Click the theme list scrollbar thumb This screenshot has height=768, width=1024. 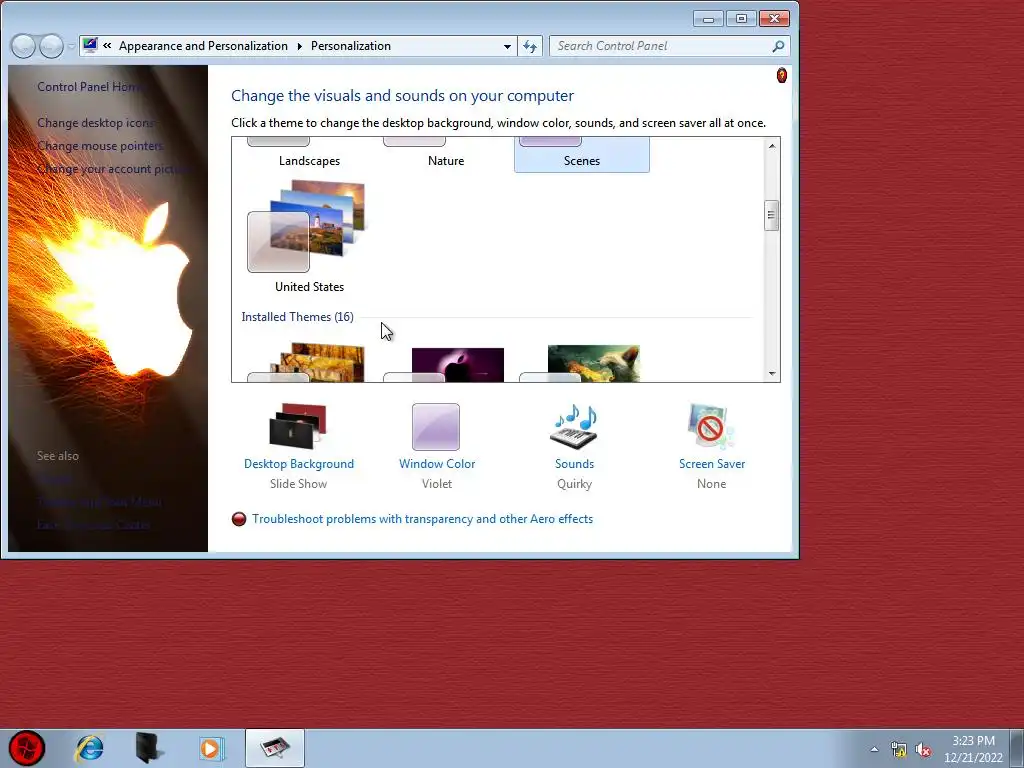click(x=771, y=215)
